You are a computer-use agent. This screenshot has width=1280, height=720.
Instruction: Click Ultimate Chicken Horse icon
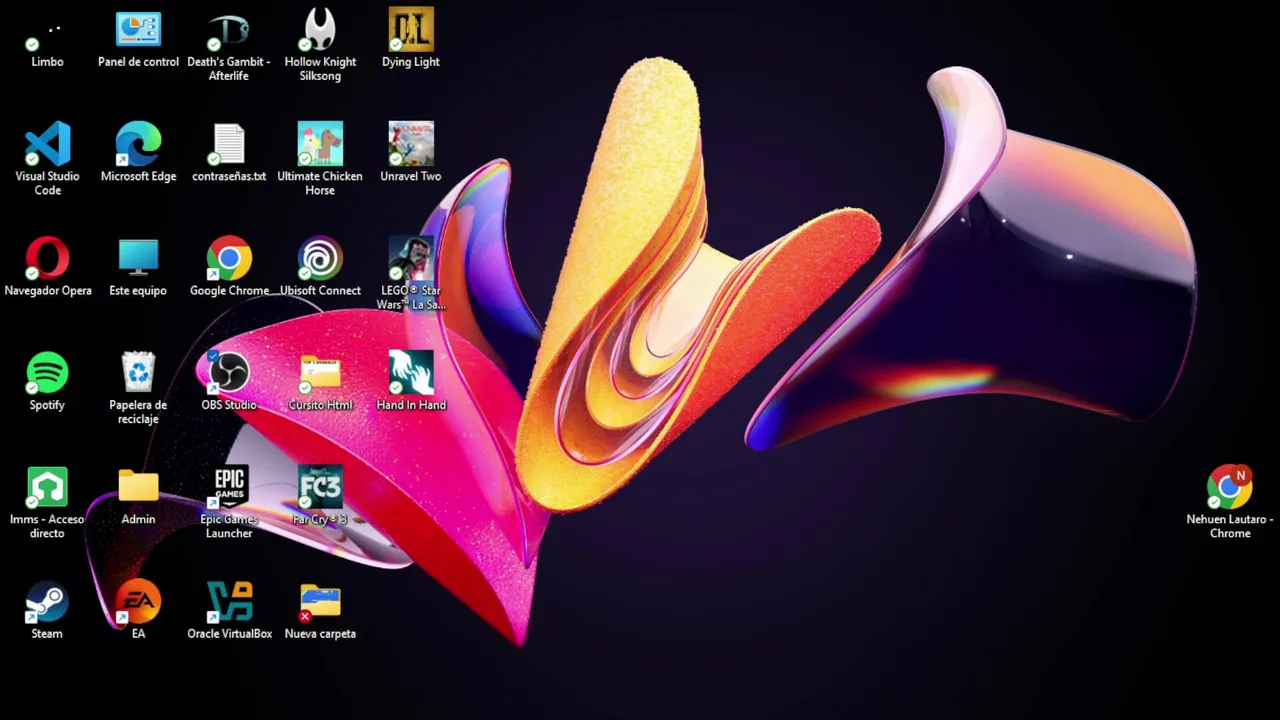click(320, 160)
